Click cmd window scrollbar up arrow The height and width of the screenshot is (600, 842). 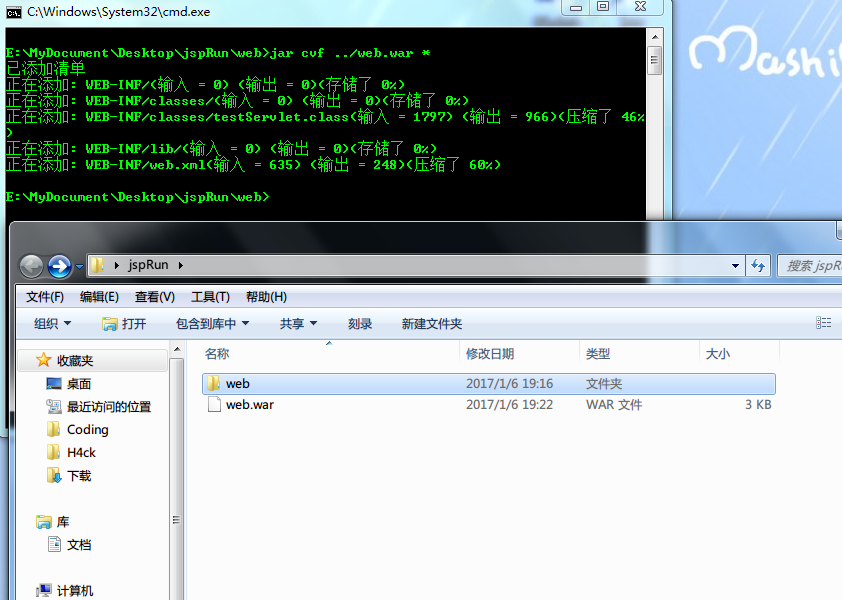655,37
